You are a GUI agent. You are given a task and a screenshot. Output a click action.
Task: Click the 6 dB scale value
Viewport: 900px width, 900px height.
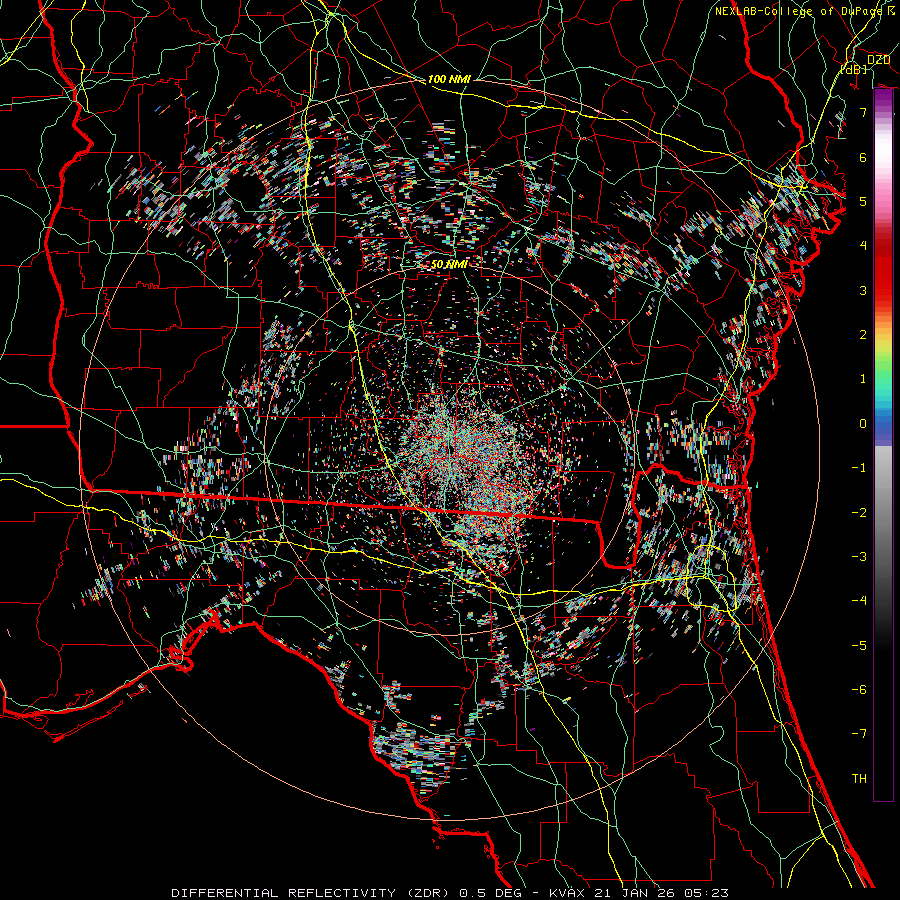click(x=862, y=157)
